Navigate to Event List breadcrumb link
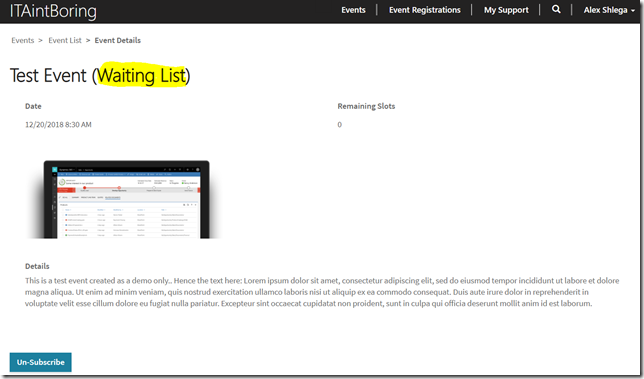 click(x=65, y=40)
